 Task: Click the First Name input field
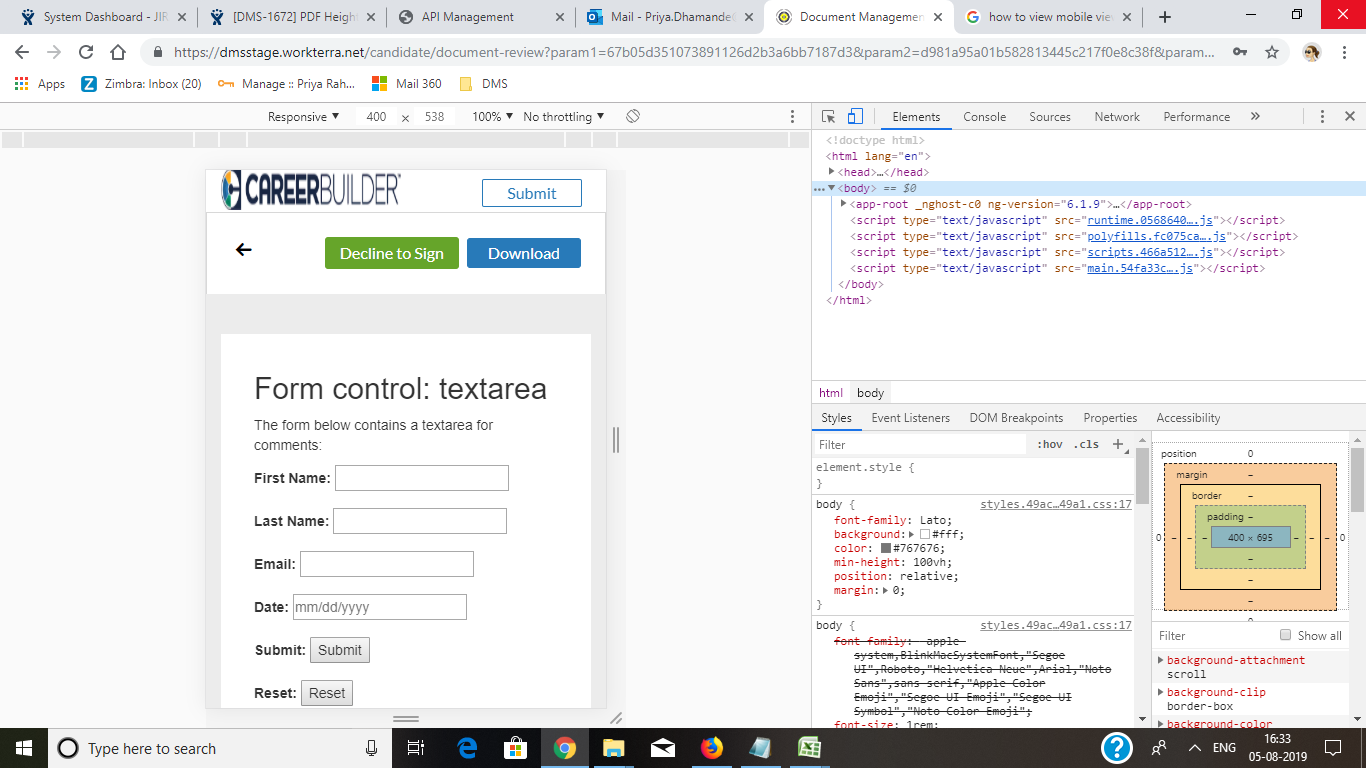pyautogui.click(x=422, y=478)
